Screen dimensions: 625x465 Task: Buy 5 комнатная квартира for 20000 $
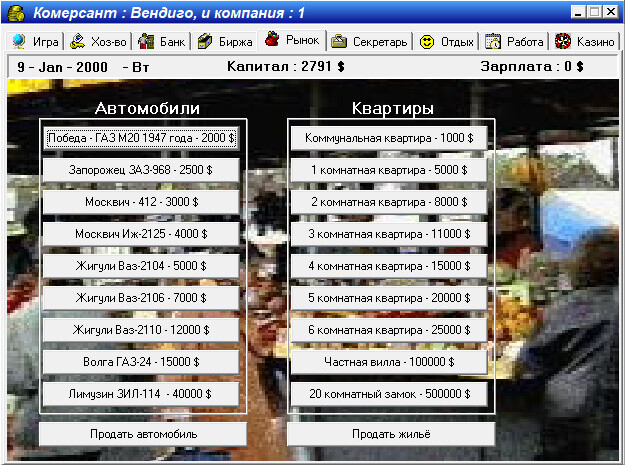389,298
